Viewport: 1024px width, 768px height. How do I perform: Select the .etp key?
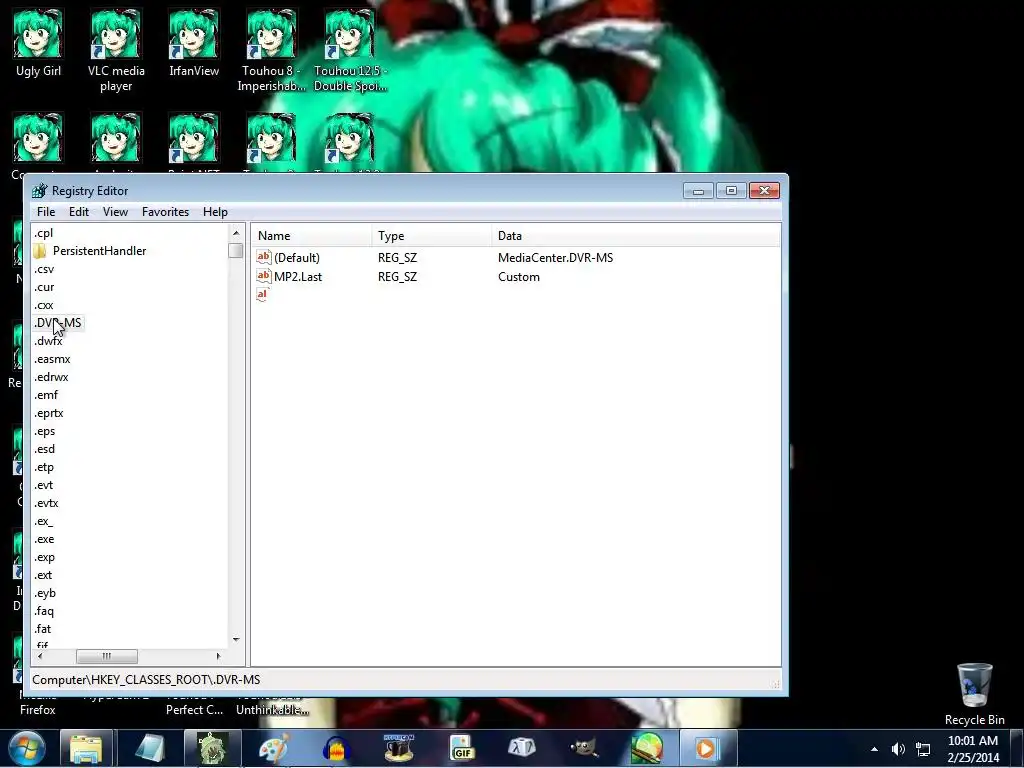[44, 468]
